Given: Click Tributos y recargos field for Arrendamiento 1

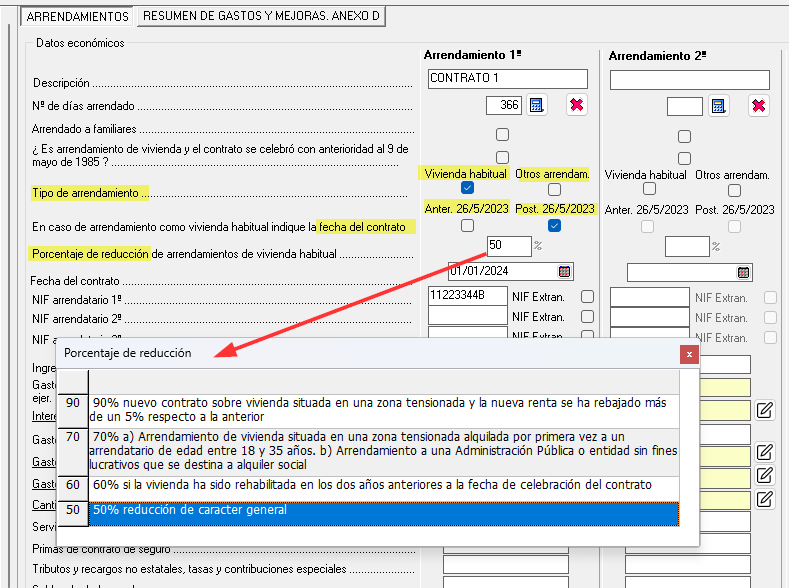Looking at the screenshot, I should coord(506,565).
